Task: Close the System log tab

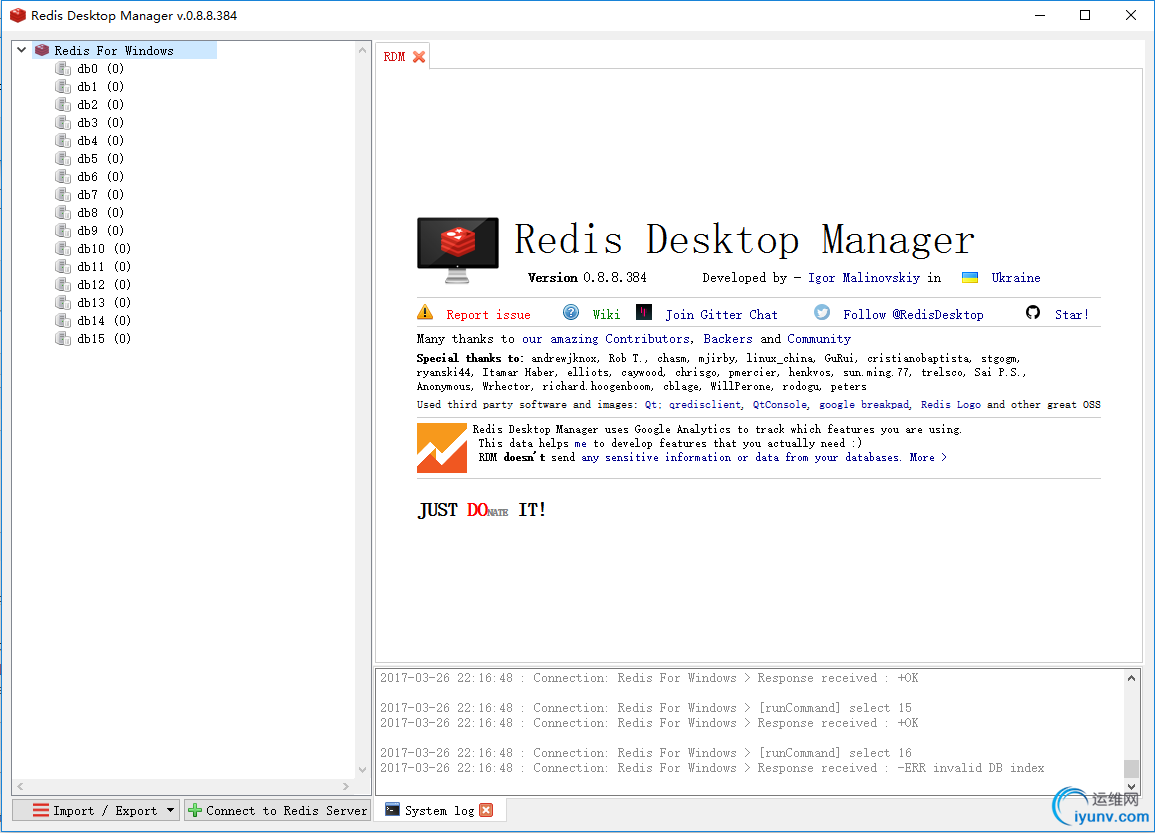Action: pos(486,810)
